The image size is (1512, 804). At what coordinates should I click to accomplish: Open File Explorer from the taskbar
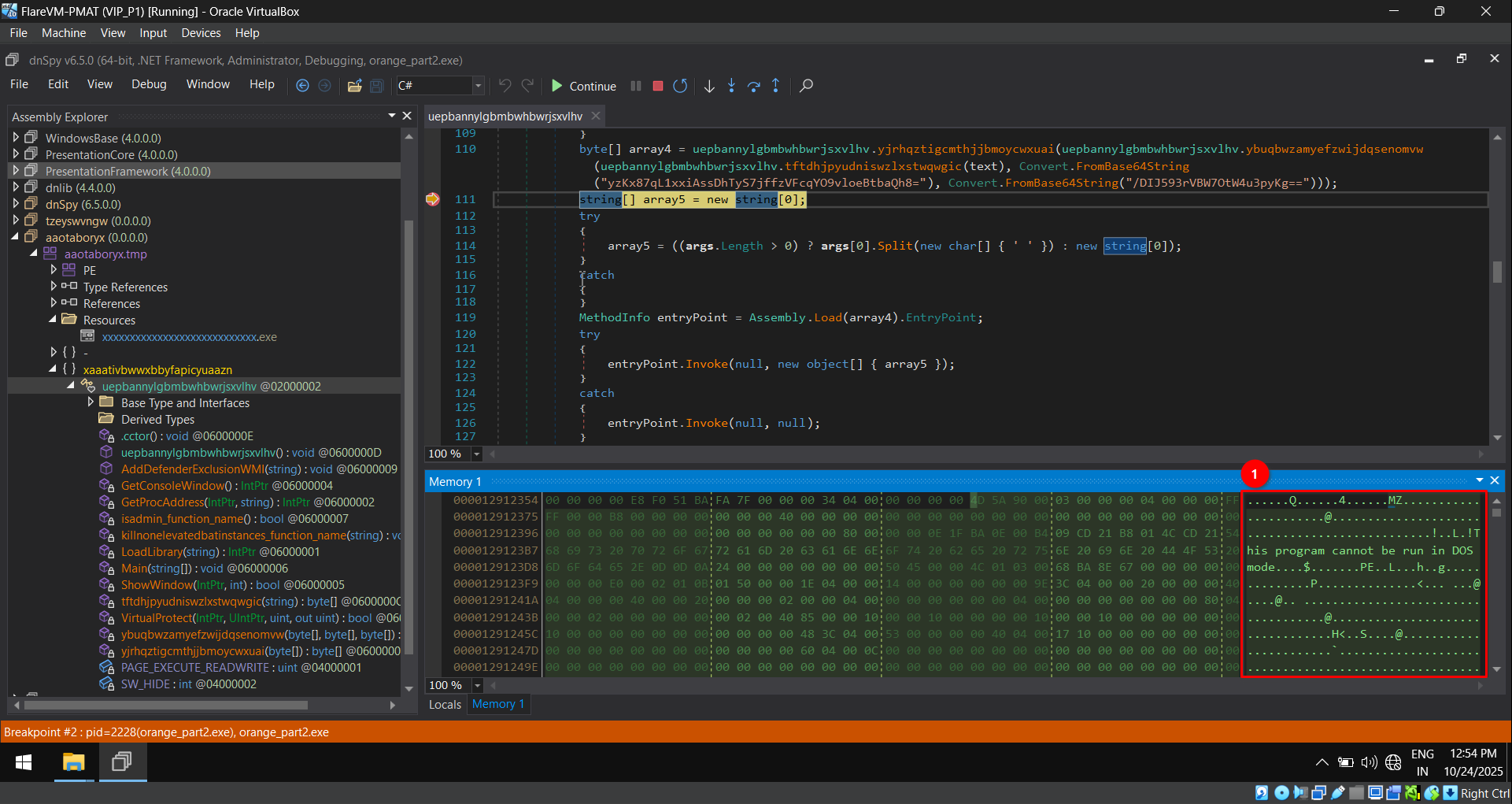coord(73,762)
